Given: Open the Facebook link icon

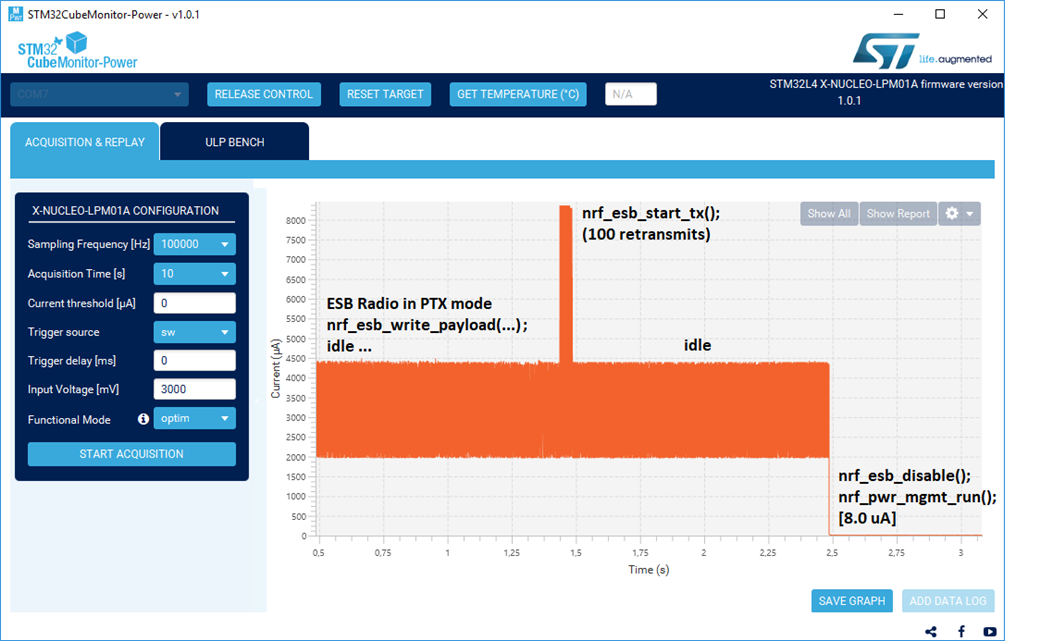Looking at the screenshot, I should pos(961,632).
